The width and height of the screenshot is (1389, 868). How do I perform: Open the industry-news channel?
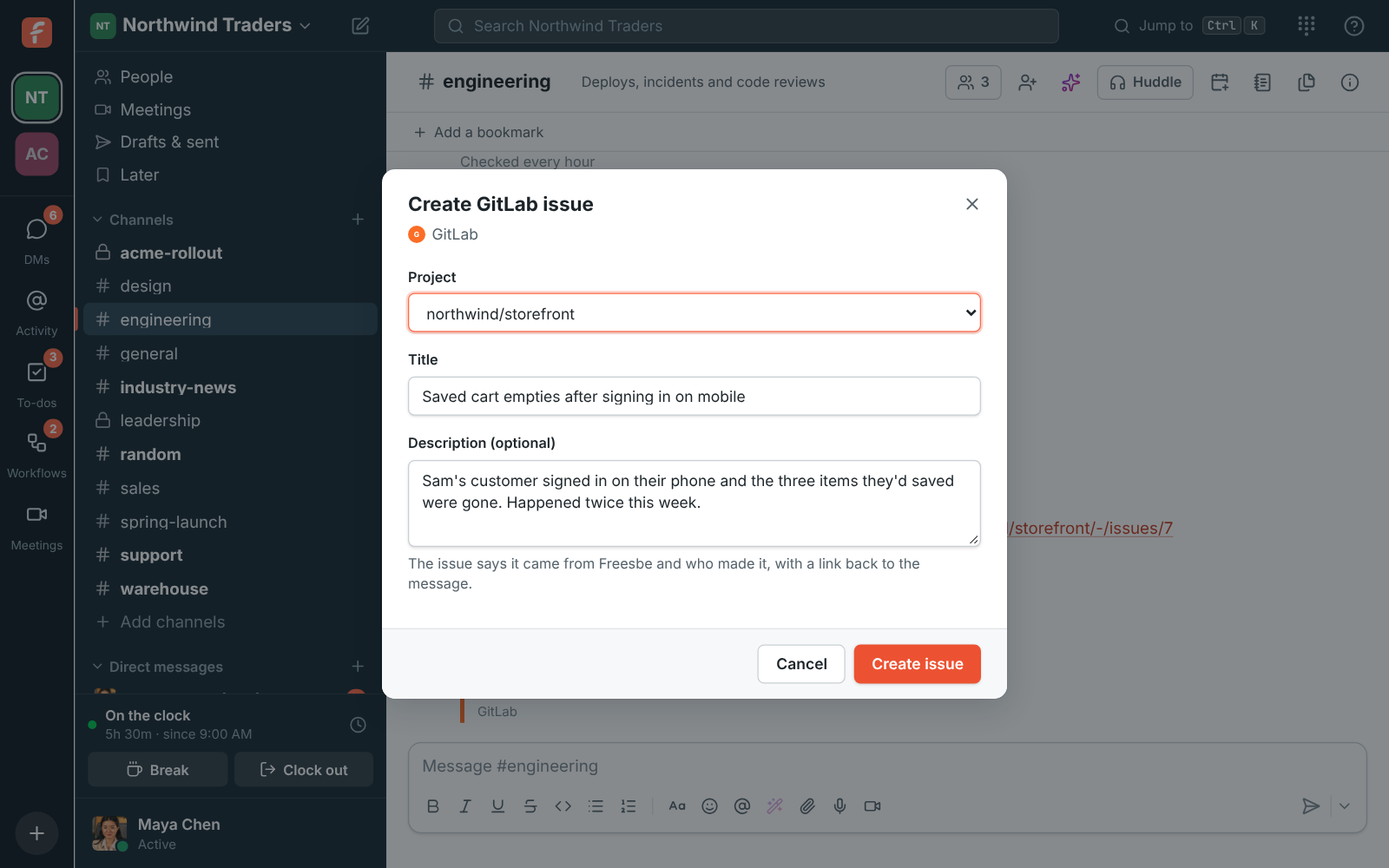229,387
